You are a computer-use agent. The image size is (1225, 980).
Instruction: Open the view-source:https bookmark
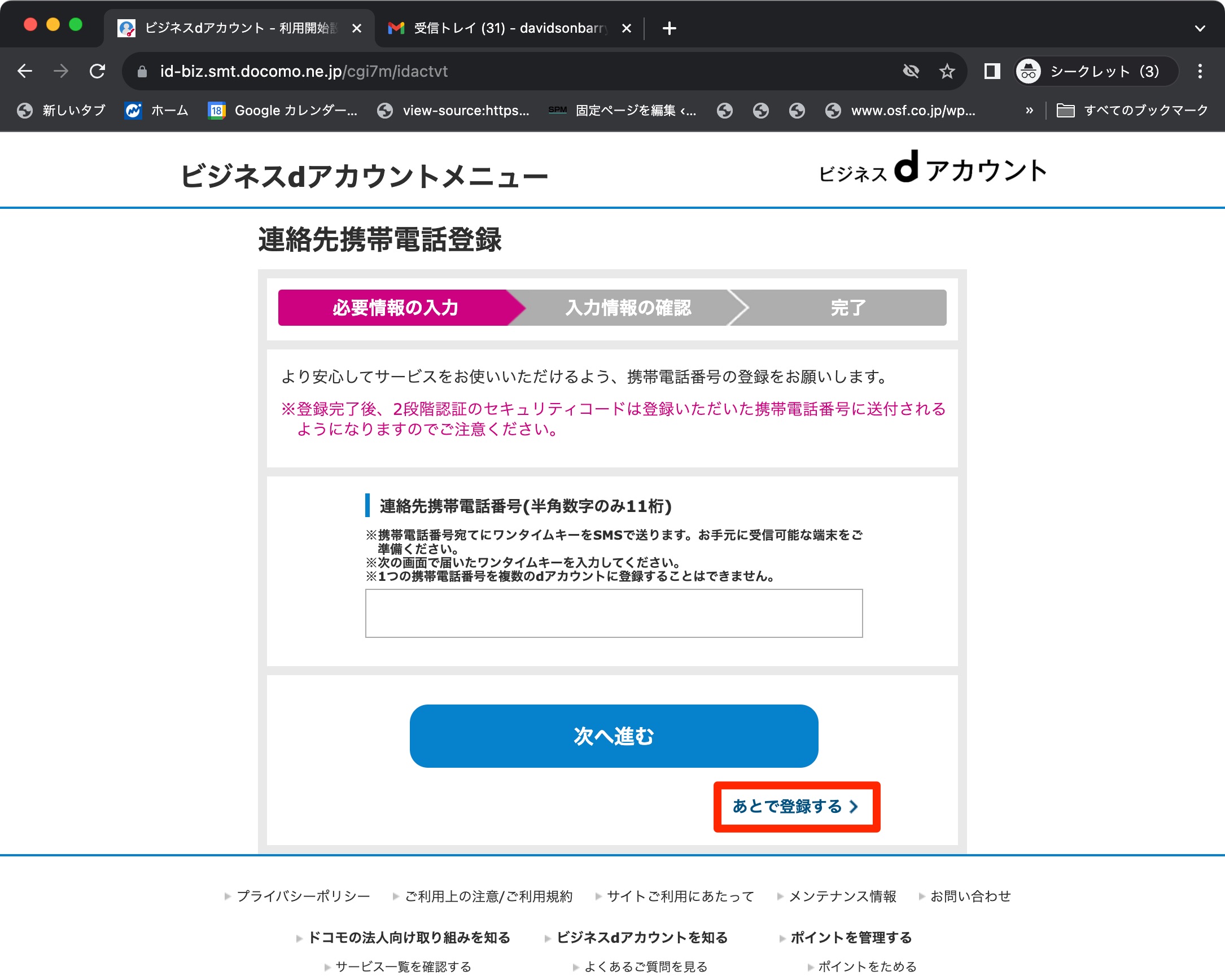453,110
